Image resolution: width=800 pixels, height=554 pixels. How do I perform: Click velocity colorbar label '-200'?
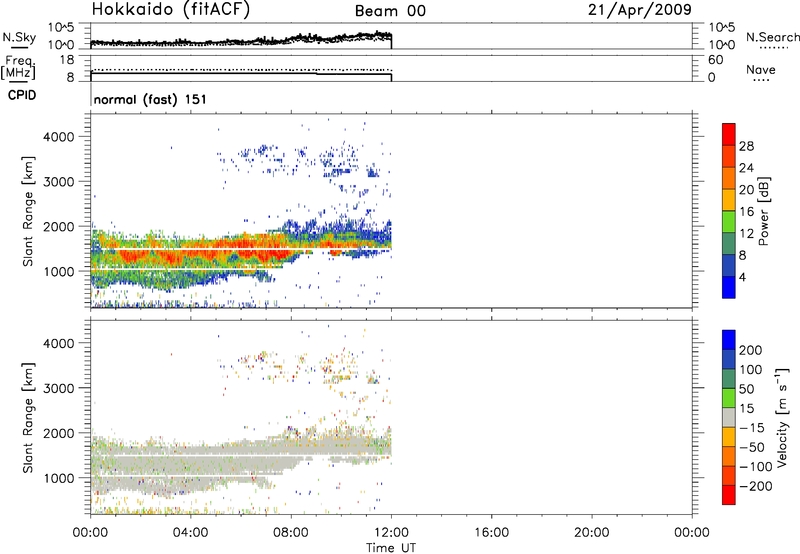(x=755, y=486)
